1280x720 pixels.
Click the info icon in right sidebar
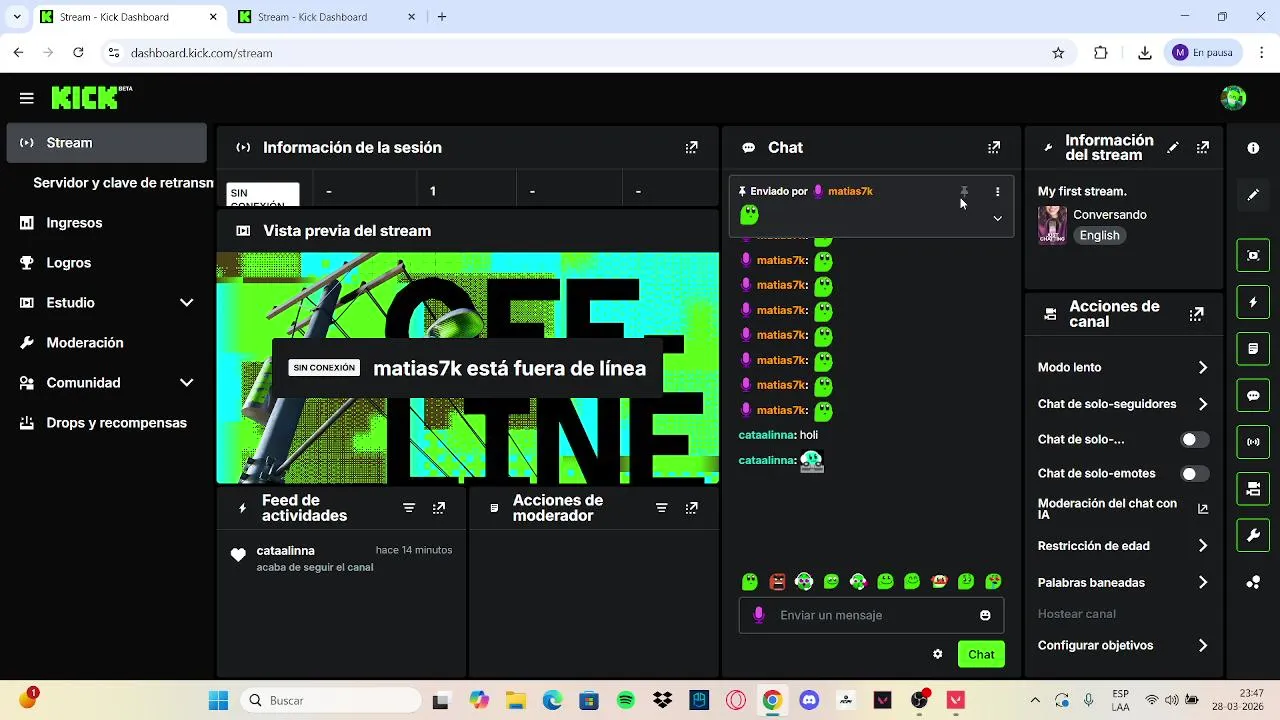coord(1253,148)
